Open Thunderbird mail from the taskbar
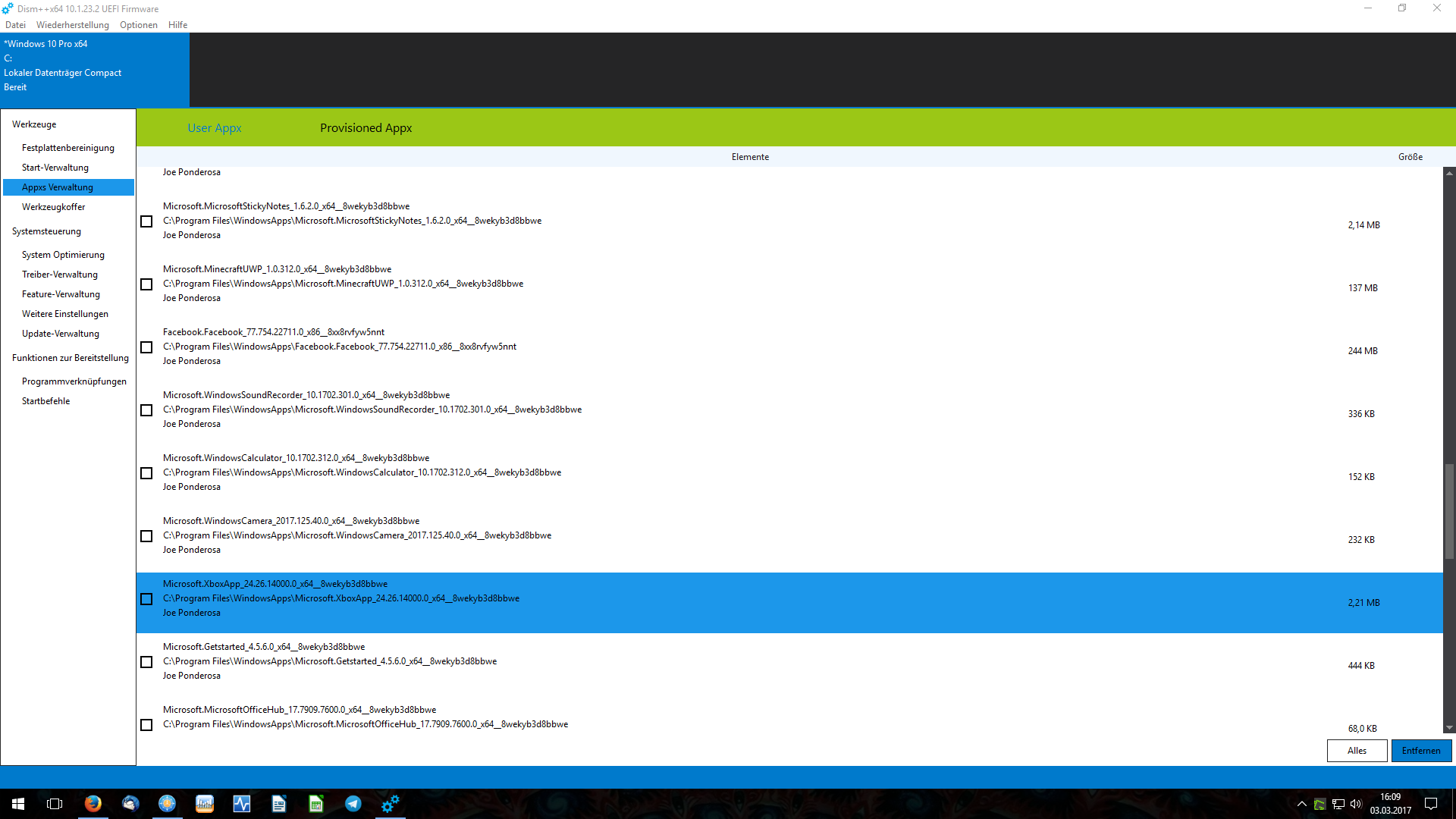The image size is (1456, 819). click(130, 804)
